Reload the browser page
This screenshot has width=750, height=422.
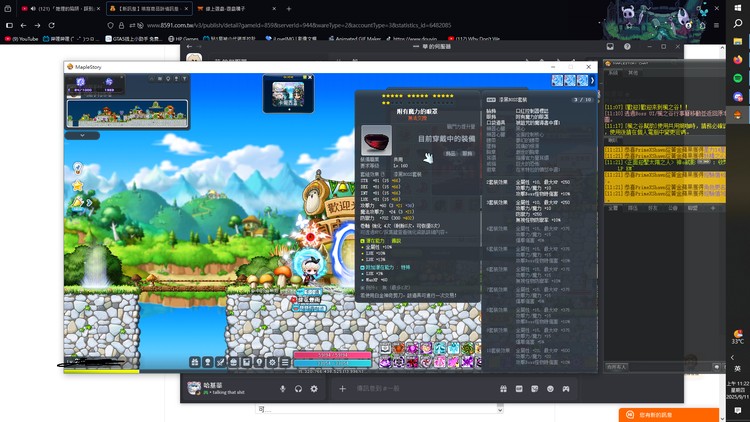point(51,25)
